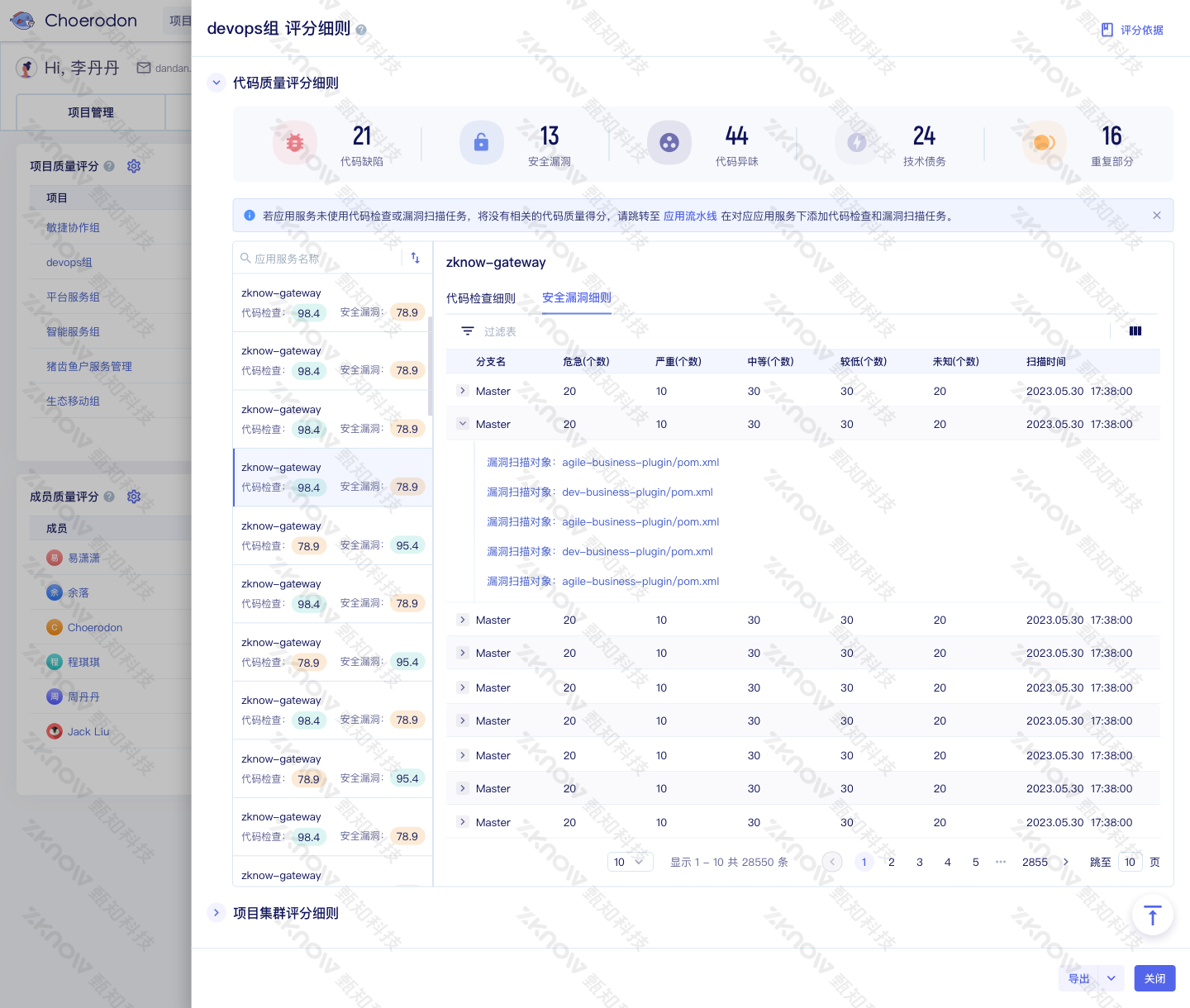Expand the 项目集群评分细则 section

click(x=217, y=913)
